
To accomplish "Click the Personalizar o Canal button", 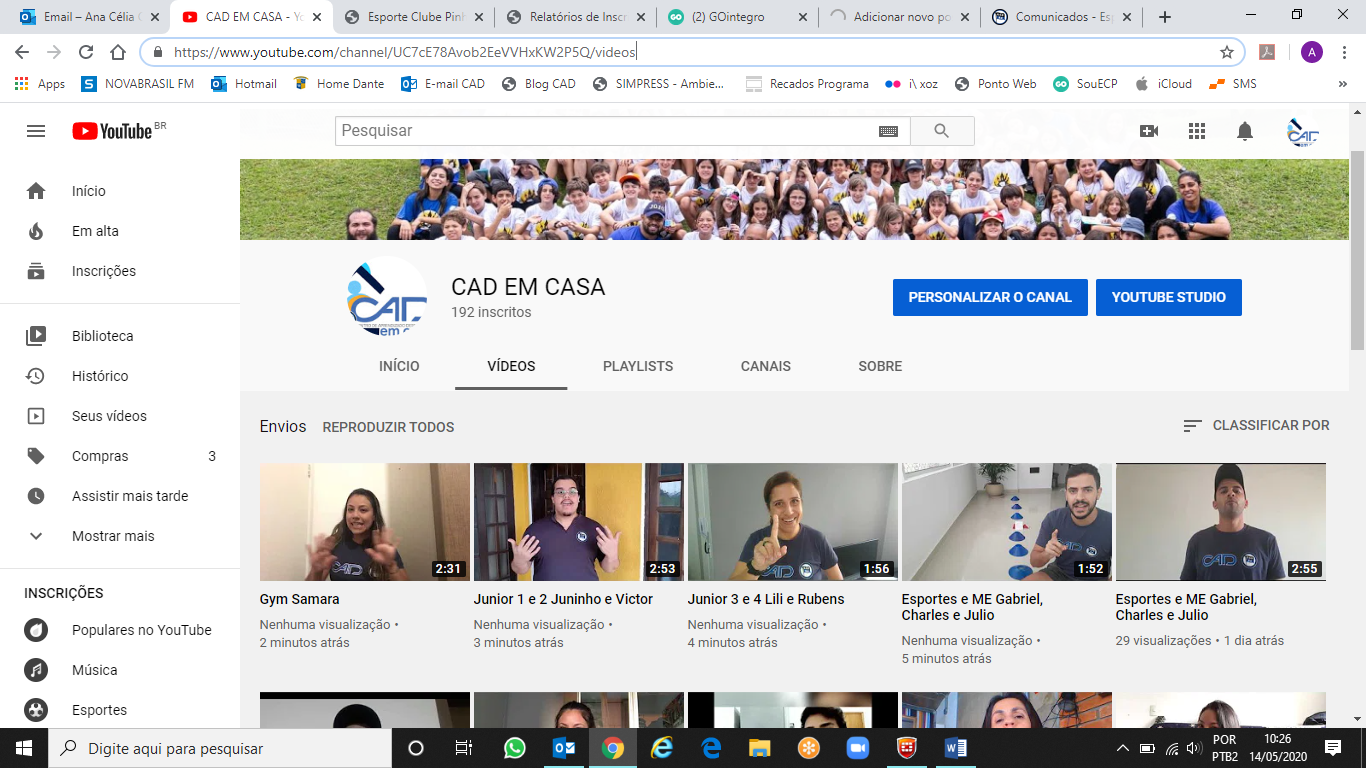I will [989, 297].
